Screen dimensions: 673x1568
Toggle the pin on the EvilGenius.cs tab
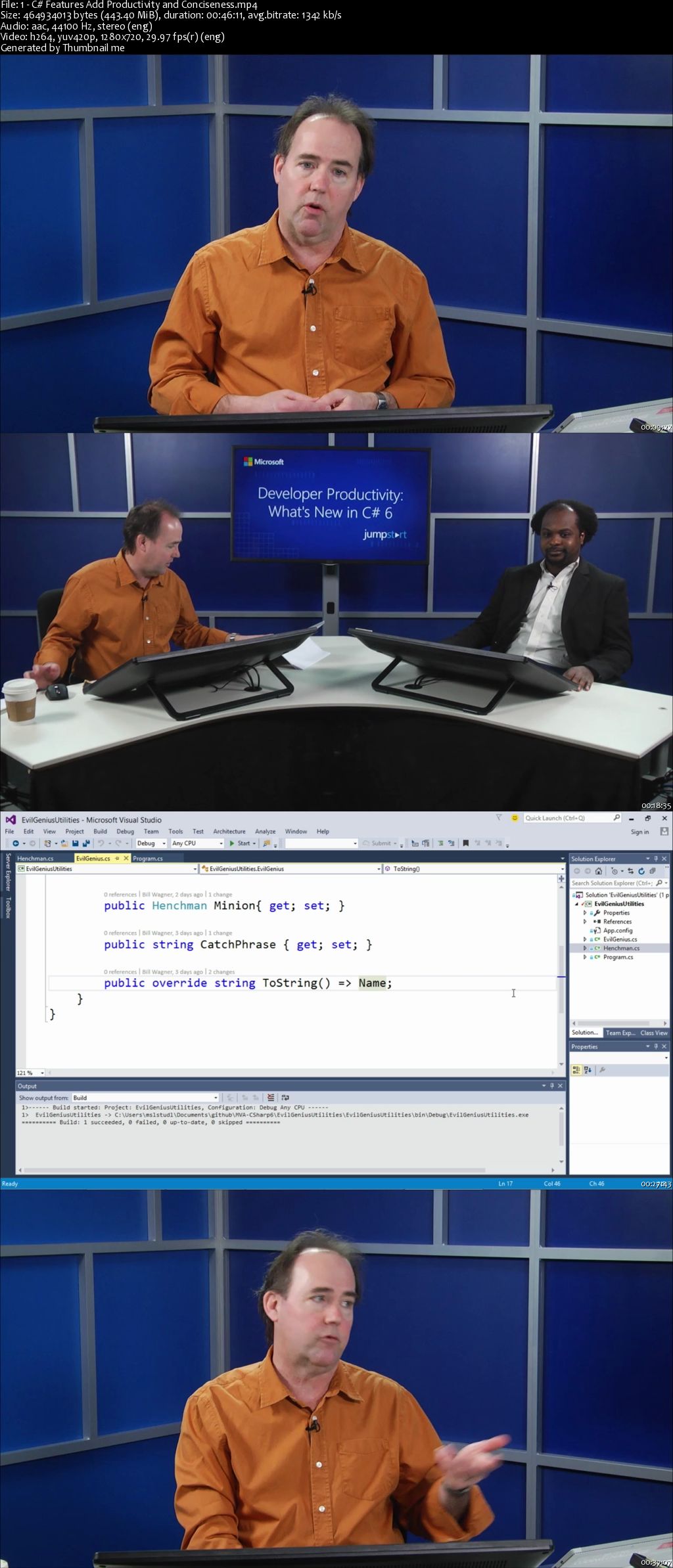[117, 858]
